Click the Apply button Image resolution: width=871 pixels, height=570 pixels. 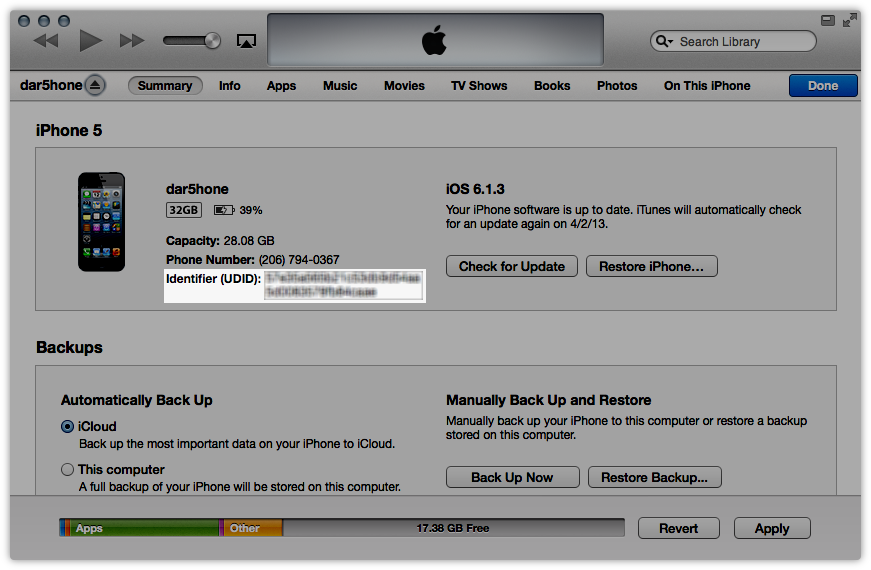772,528
